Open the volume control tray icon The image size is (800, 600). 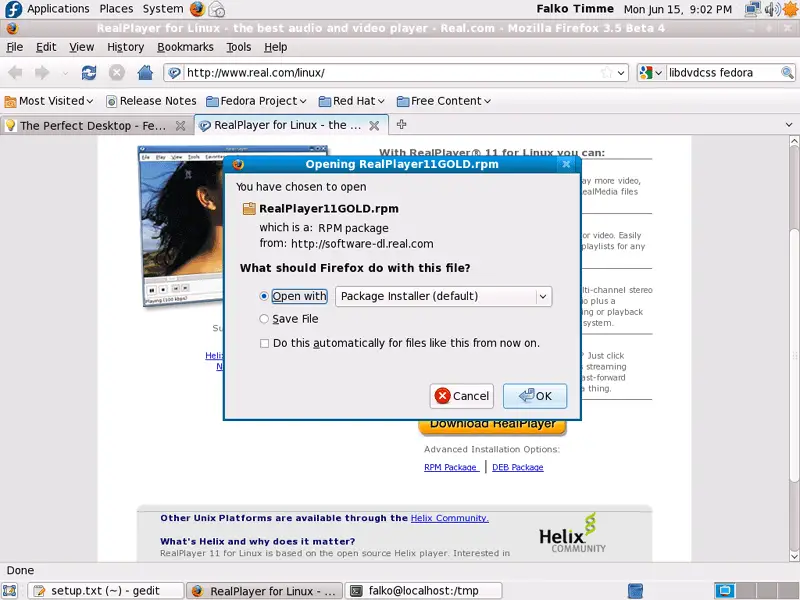[x=772, y=9]
